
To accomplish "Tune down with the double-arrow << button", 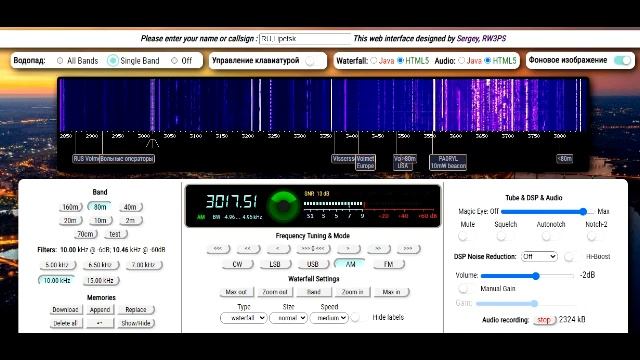I will coord(247,249).
